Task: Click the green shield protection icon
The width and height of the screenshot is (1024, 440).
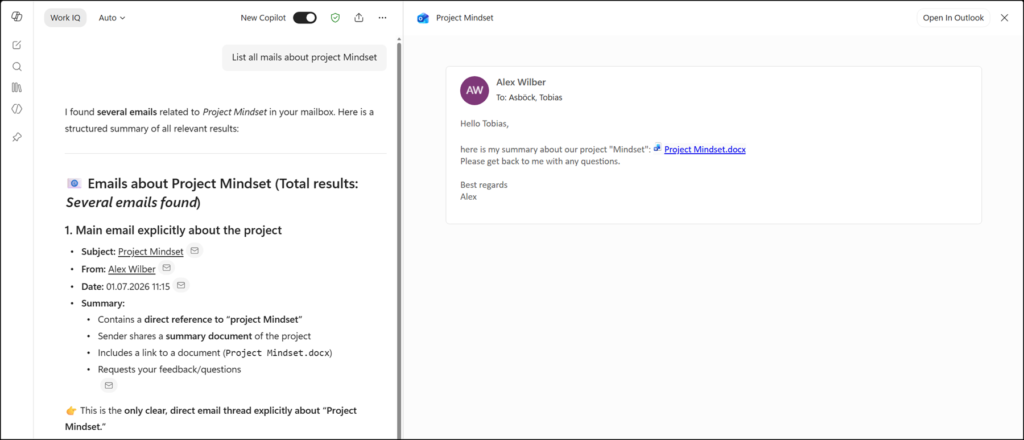Action: coord(335,18)
